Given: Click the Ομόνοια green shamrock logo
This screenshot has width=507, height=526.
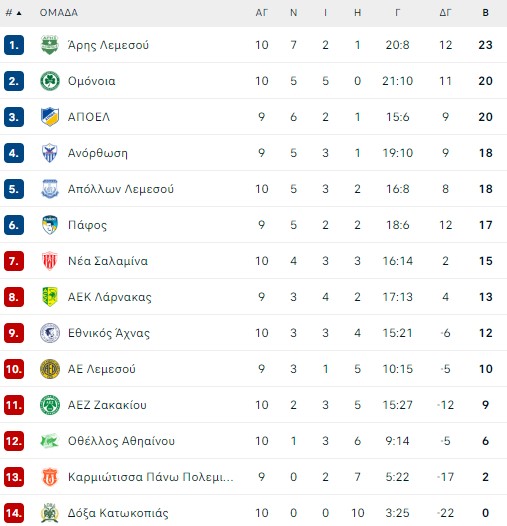Looking at the screenshot, I should pyautogui.click(x=50, y=81).
